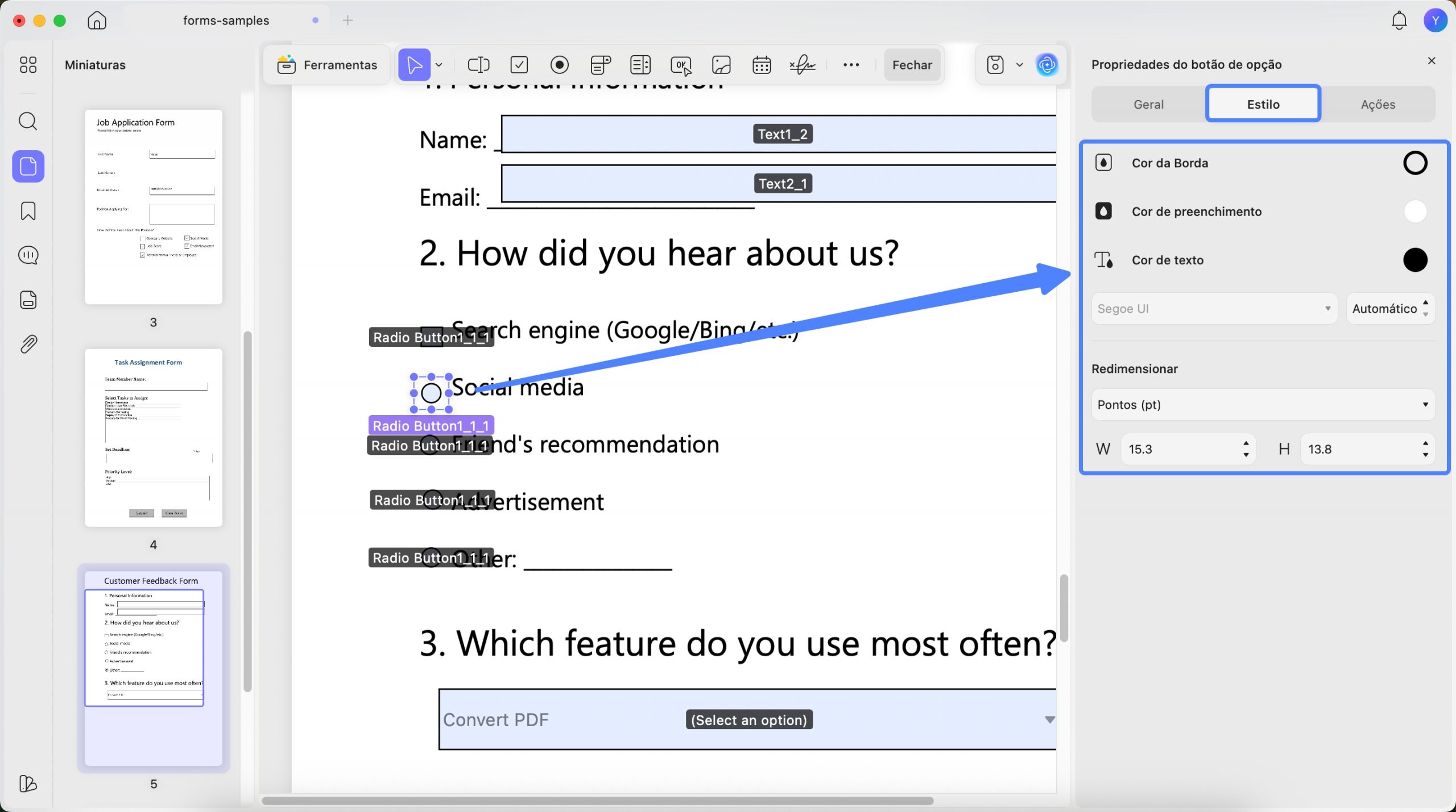This screenshot has width=1456, height=812.
Task: Click the thumbnails panel scrollbar
Action: [247, 511]
